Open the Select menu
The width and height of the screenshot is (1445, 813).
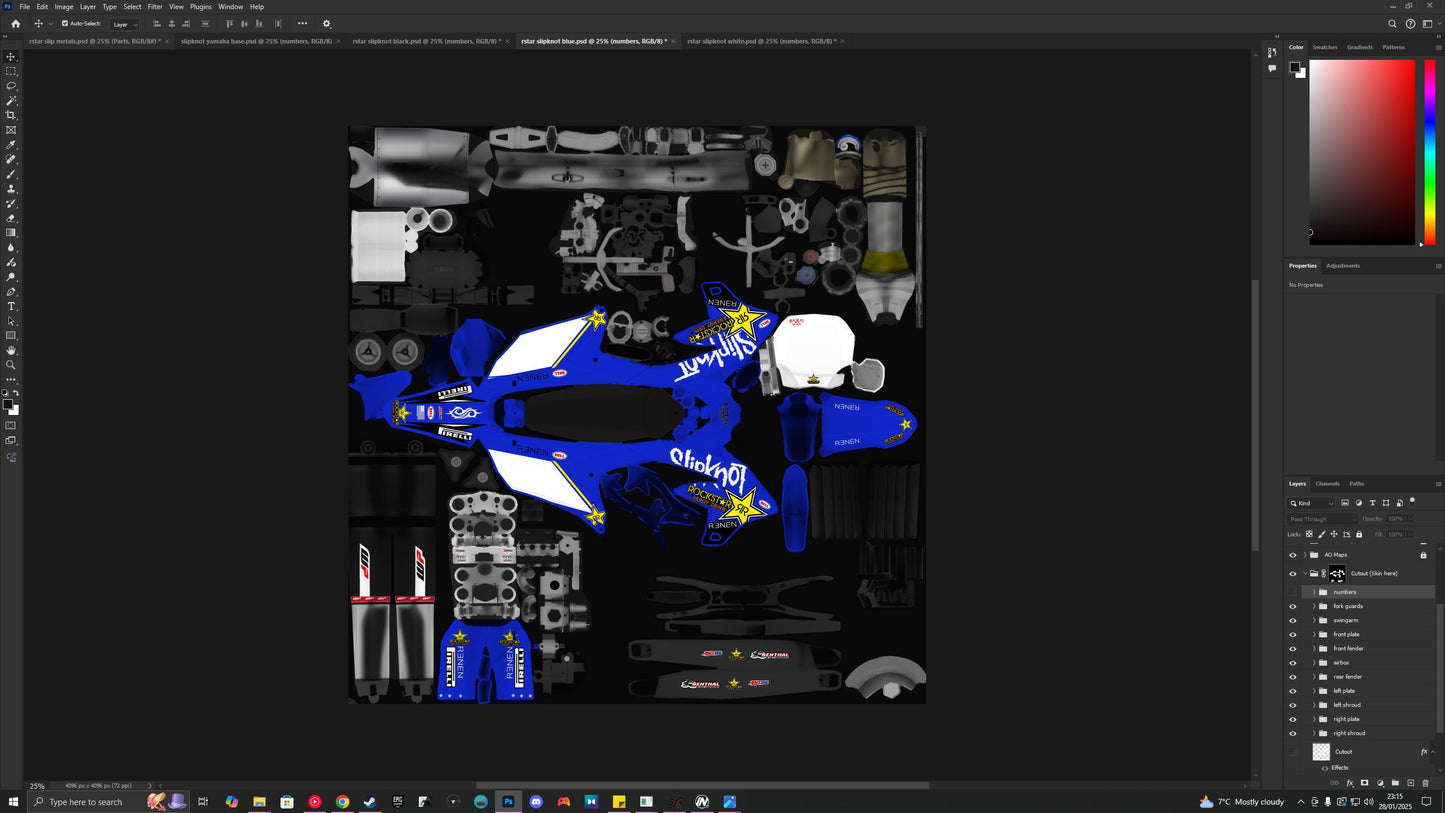coord(132,6)
